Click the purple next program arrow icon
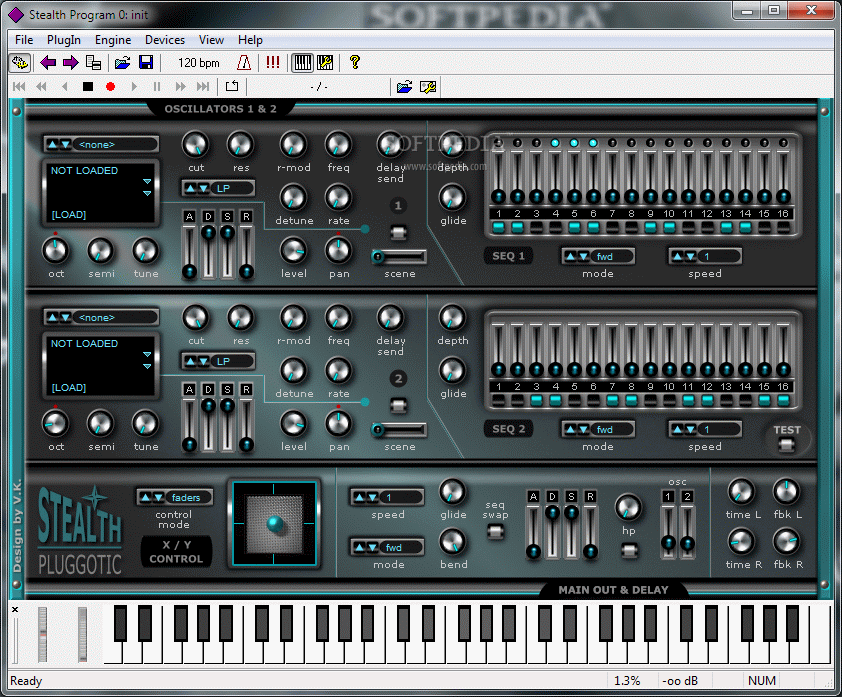This screenshot has height=697, width=842. (x=70, y=63)
